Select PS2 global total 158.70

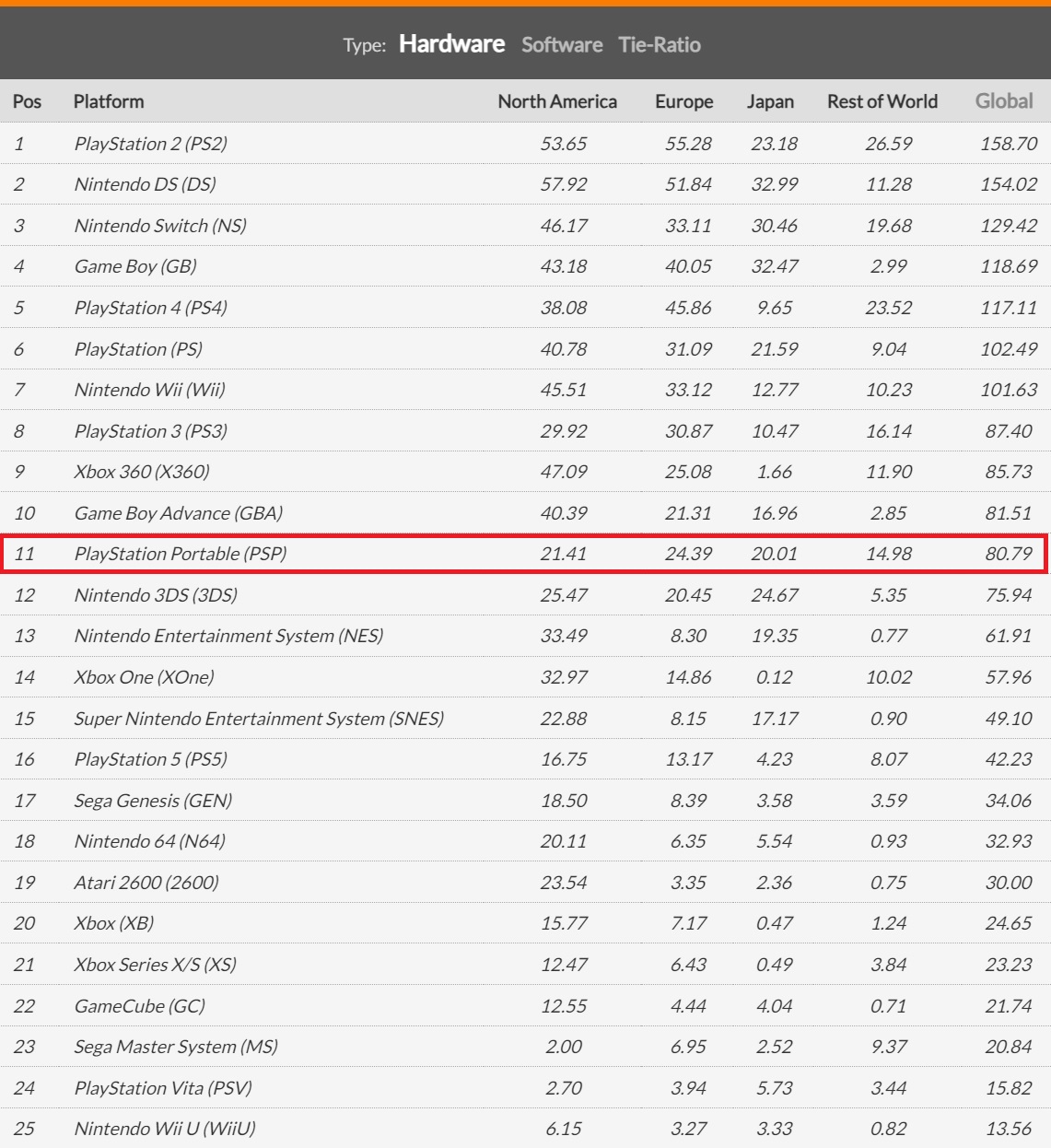pos(1009,144)
